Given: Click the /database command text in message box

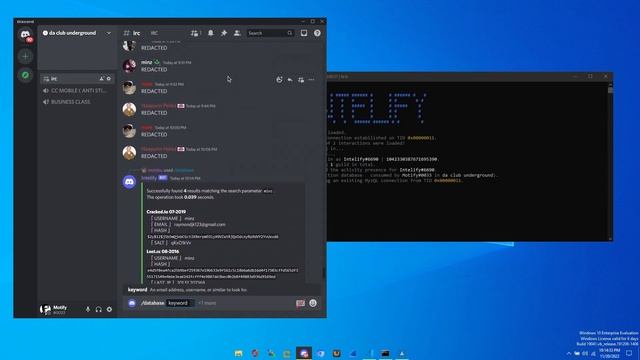Looking at the screenshot, I should [x=152, y=303].
